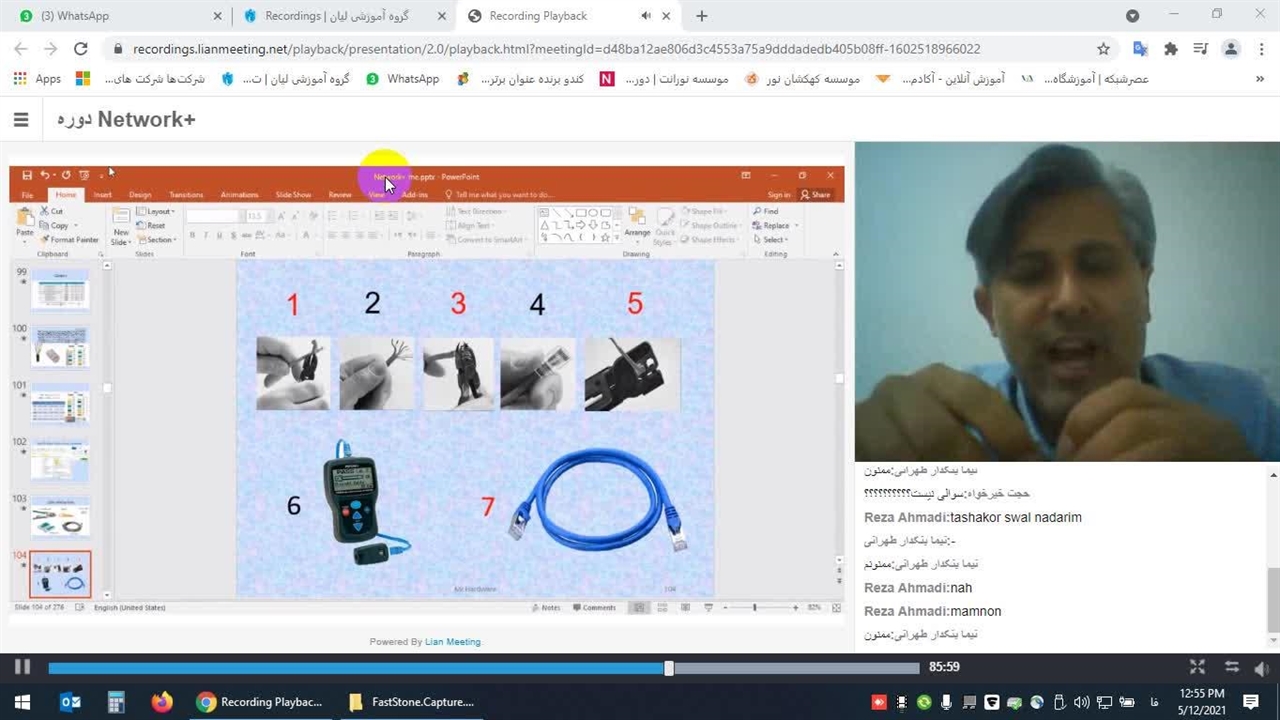Image resolution: width=1280 pixels, height=720 pixels.
Task: Expand the hidden bookmarks overflow chevron
Action: tap(1259, 79)
